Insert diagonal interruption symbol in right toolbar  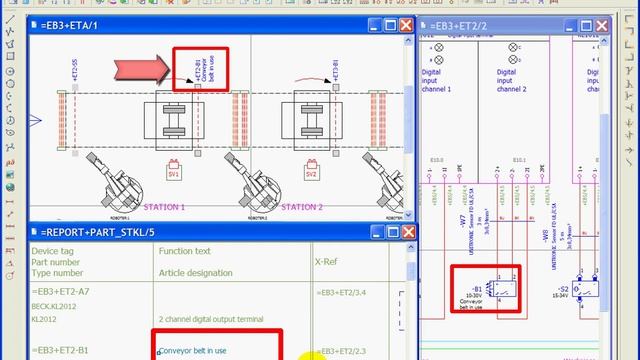[629, 162]
